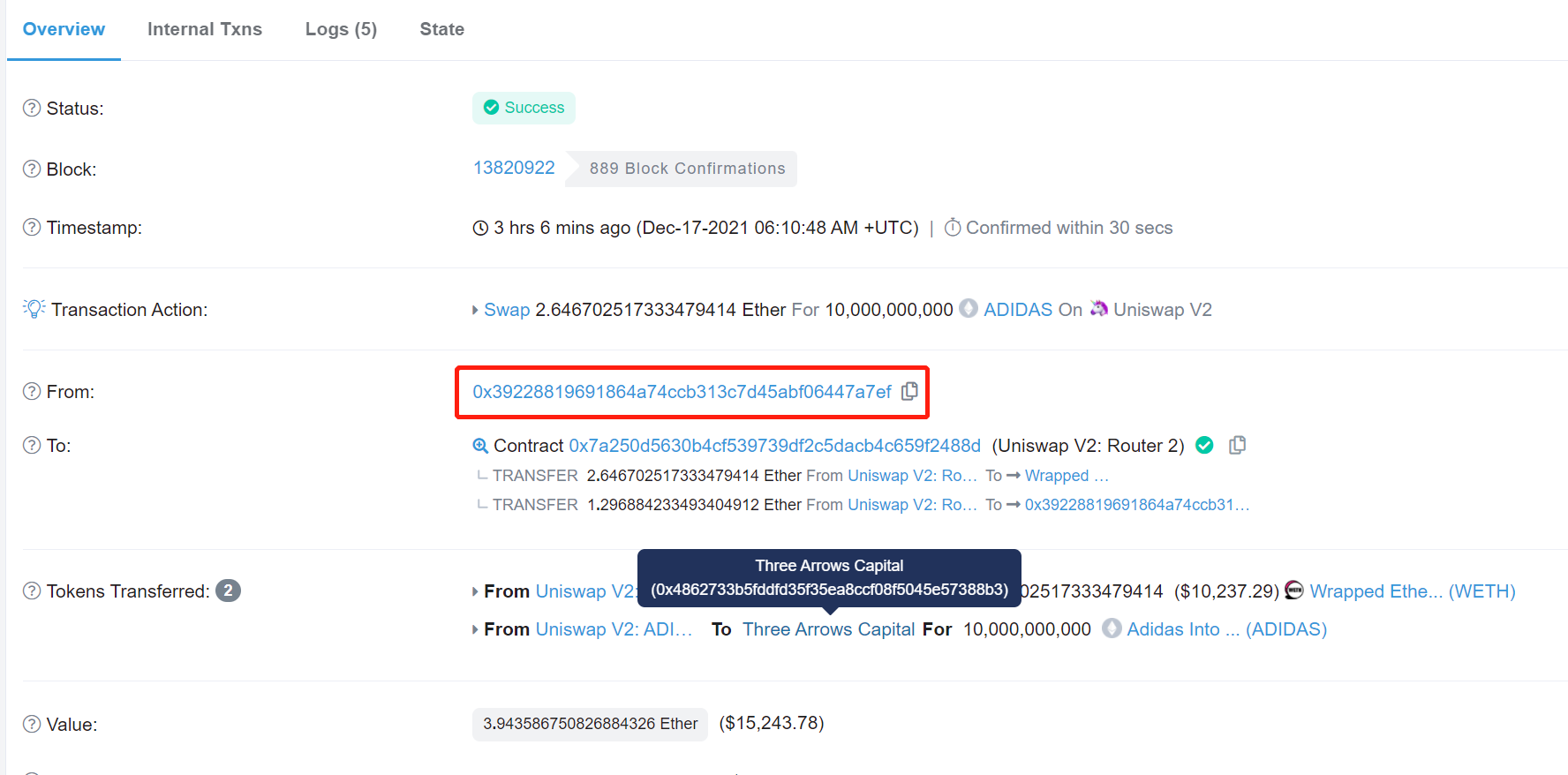Click the help icon next to Status
The width and height of the screenshot is (1568, 775).
tap(32, 108)
